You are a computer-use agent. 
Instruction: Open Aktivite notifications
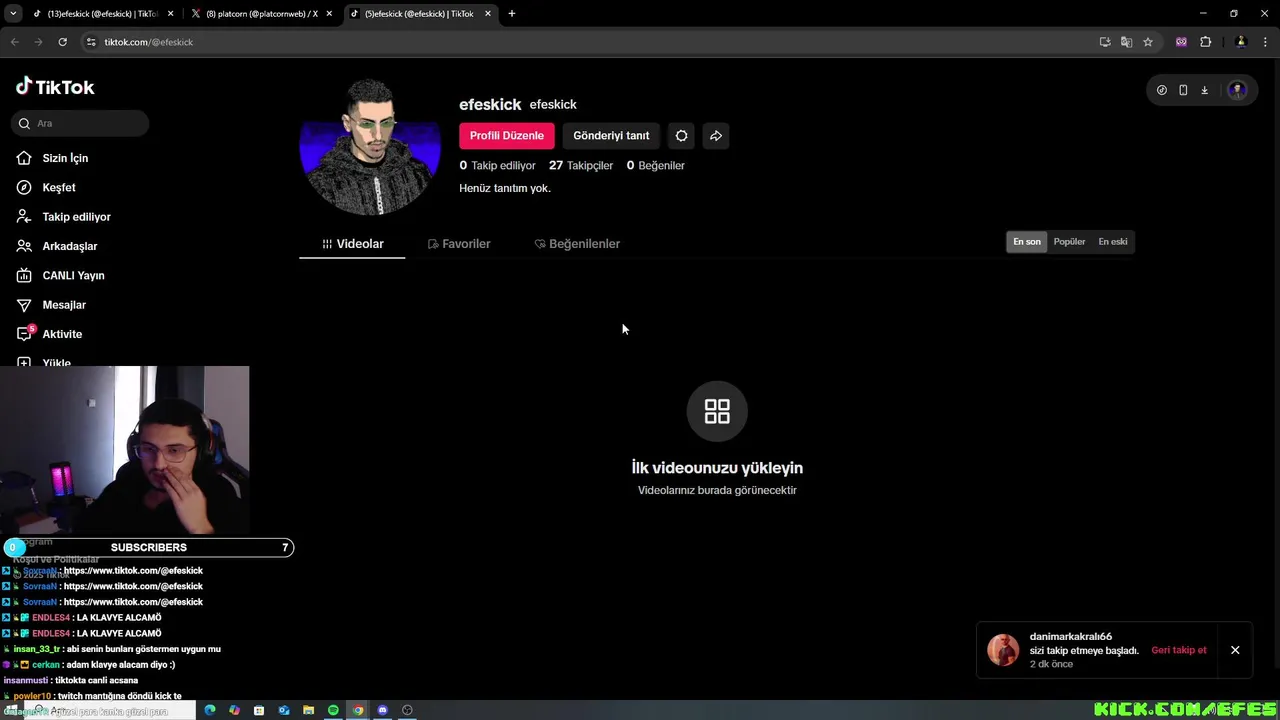[x=62, y=334]
